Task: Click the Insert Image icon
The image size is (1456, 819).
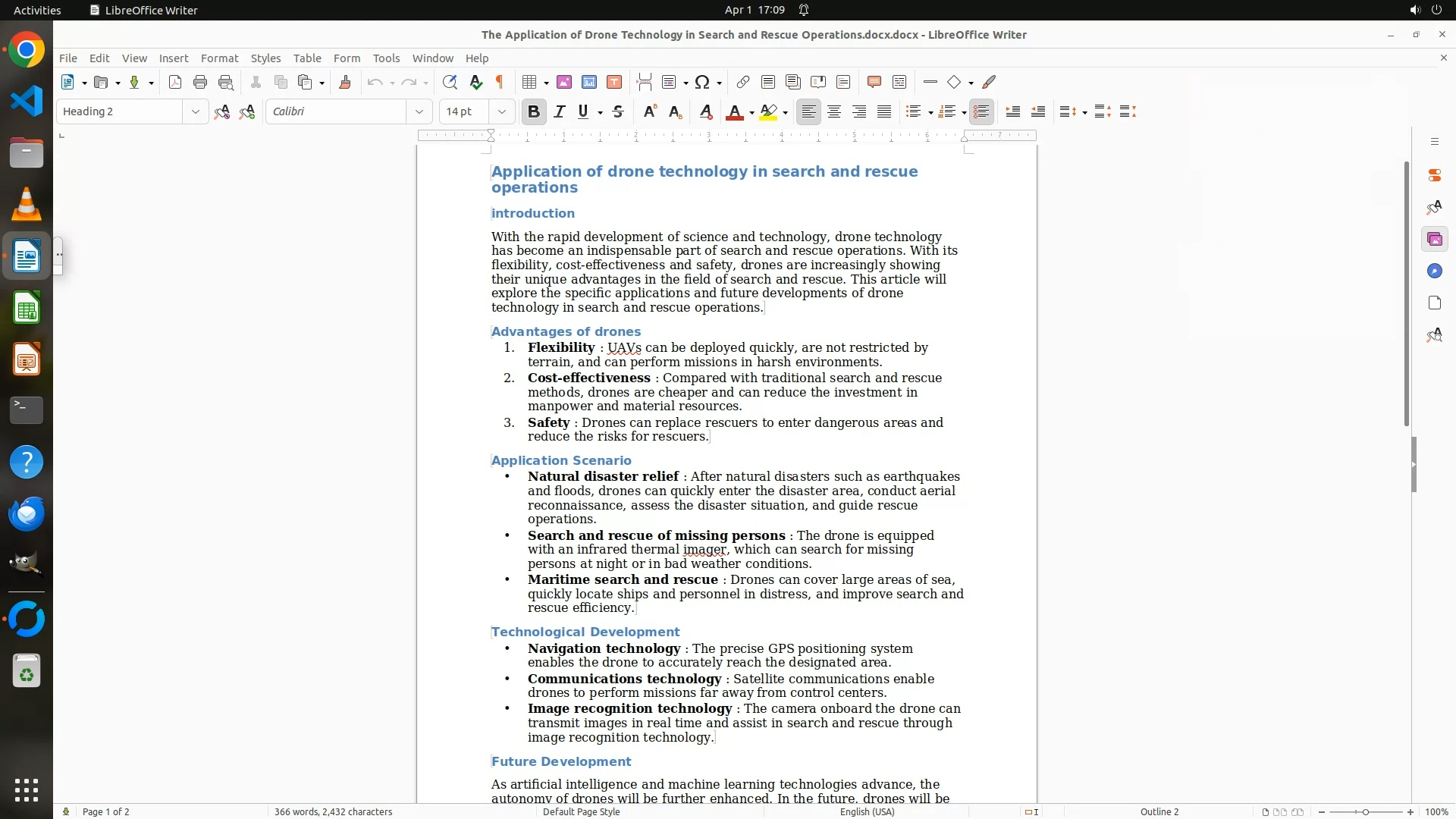Action: (564, 82)
